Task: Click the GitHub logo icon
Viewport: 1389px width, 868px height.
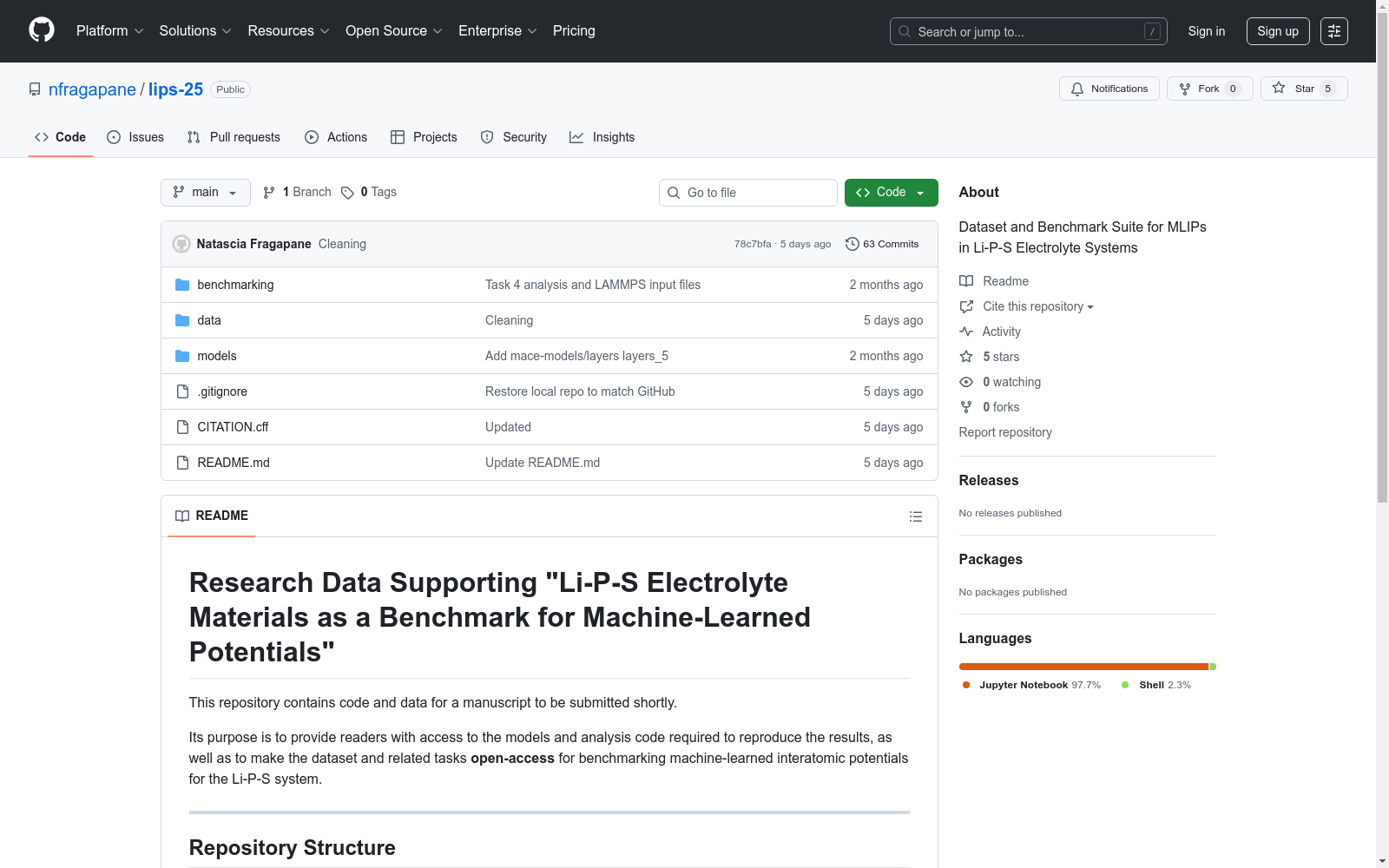Action: [42, 30]
